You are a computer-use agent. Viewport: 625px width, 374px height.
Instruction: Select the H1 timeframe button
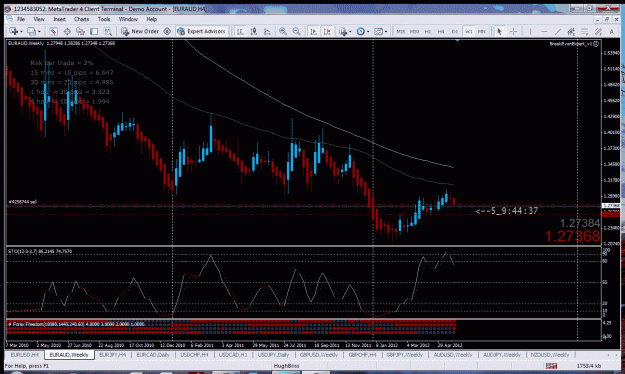tap(428, 31)
